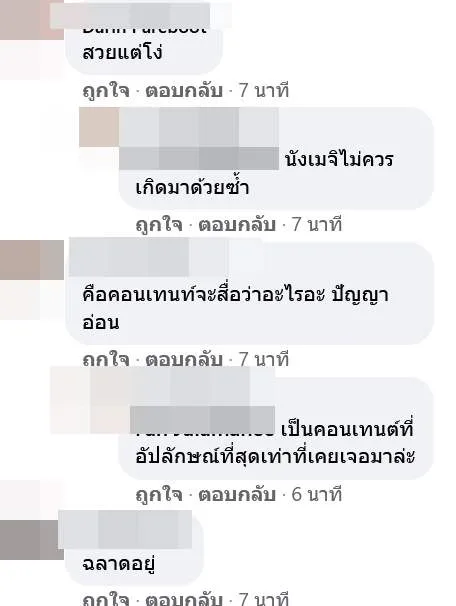Open the 7 นาที timestamp under "สวยแต่โง่"

(264, 90)
